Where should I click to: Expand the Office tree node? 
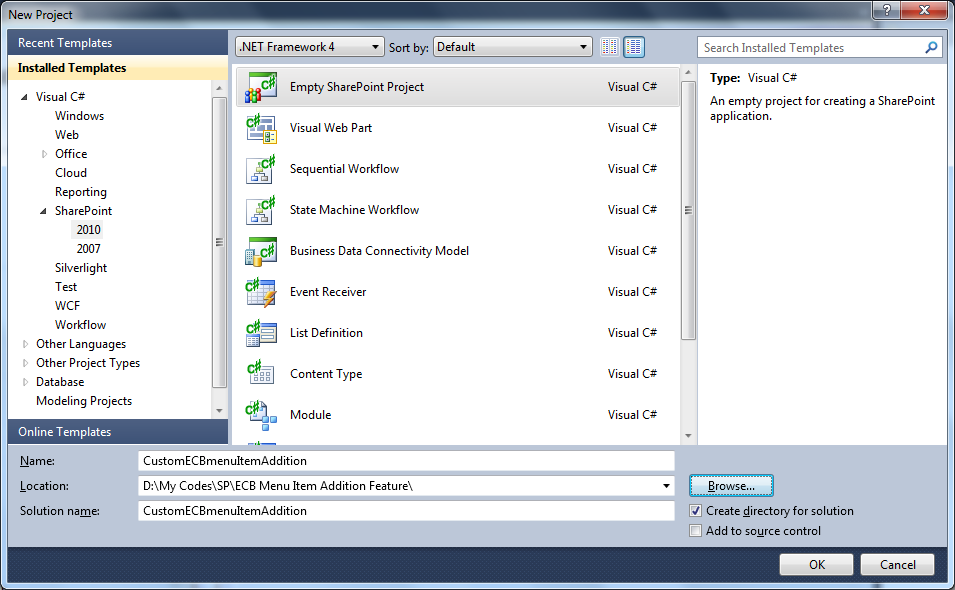[44, 154]
